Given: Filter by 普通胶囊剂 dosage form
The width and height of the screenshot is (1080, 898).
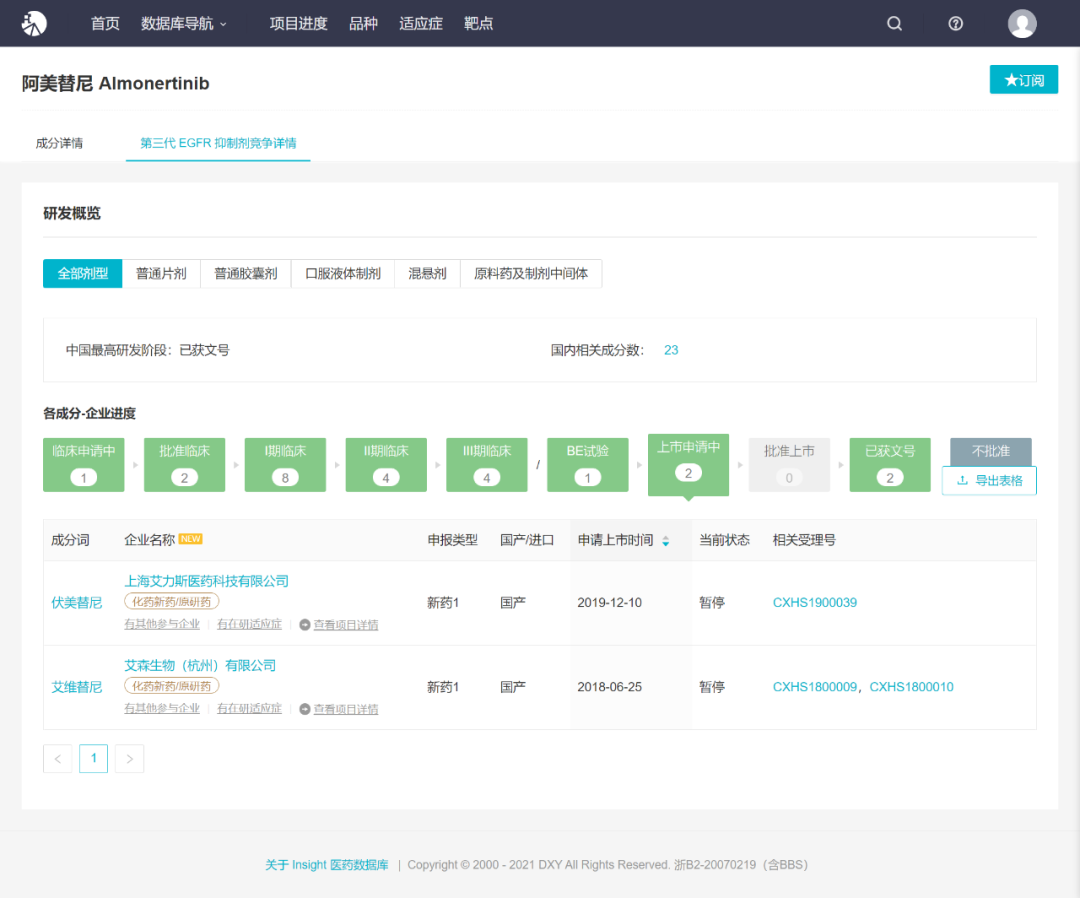Looking at the screenshot, I should coord(246,273).
